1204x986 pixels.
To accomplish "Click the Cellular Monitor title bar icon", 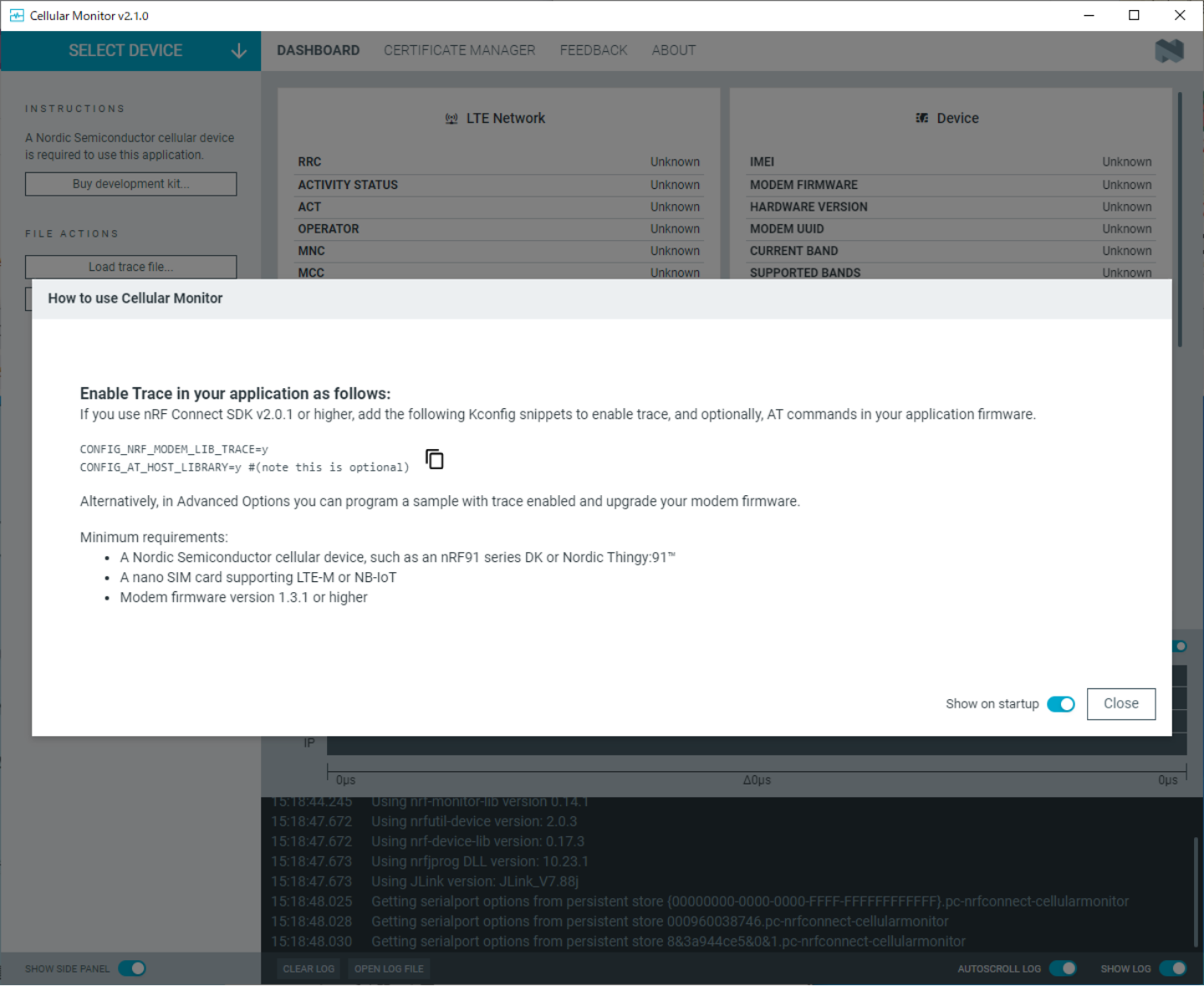I will 16,15.
